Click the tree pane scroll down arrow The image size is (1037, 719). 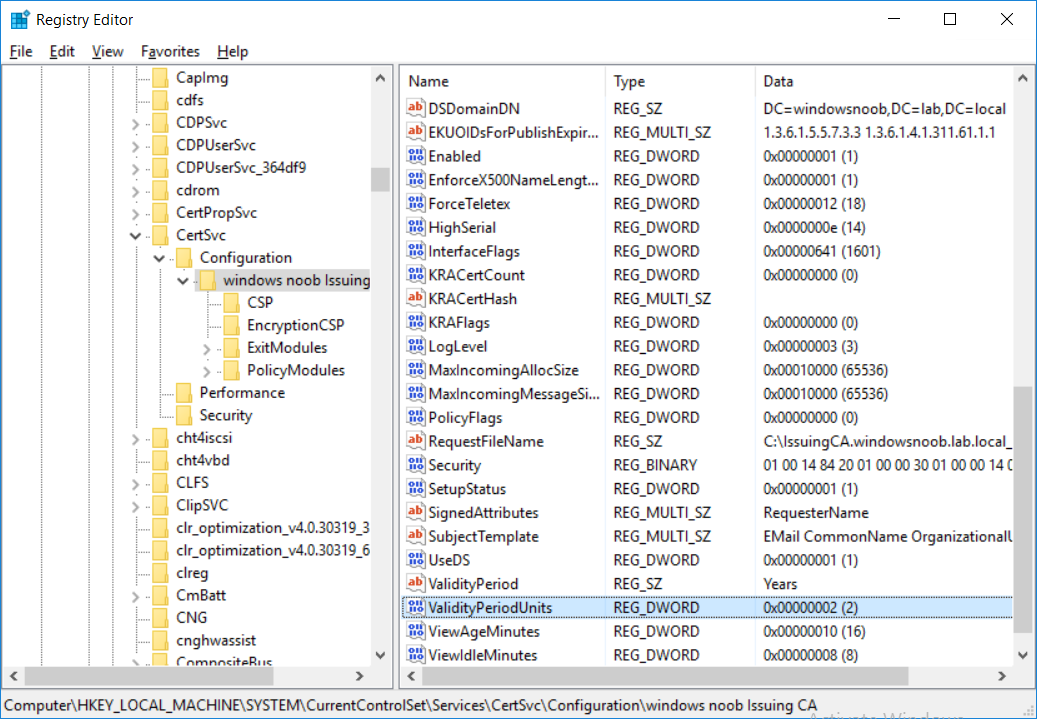[x=380, y=656]
